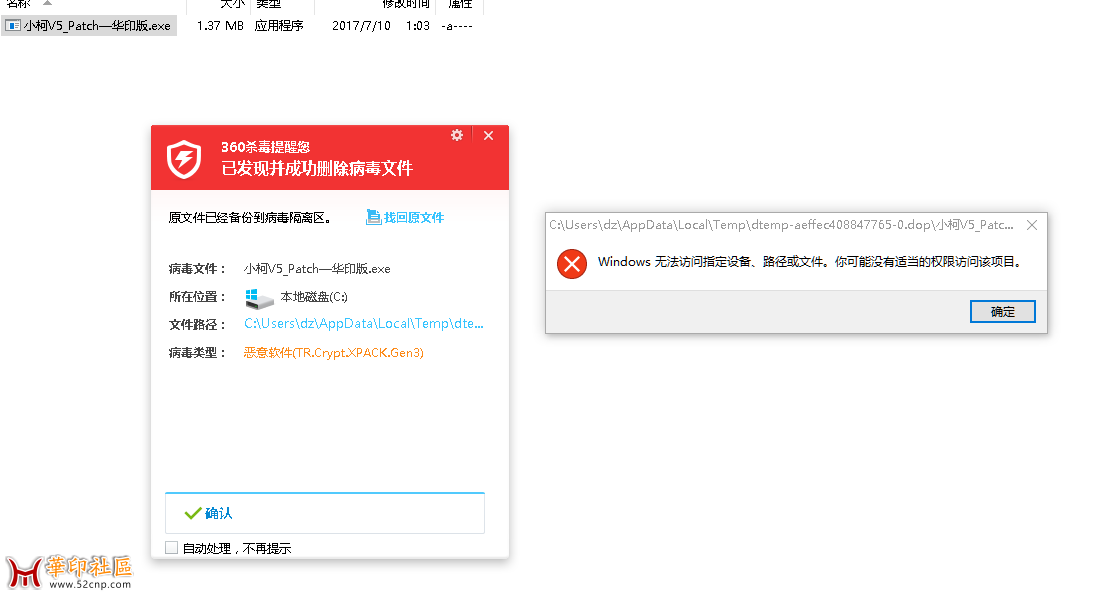Close the 360 antivirus alert dialog

(x=489, y=136)
